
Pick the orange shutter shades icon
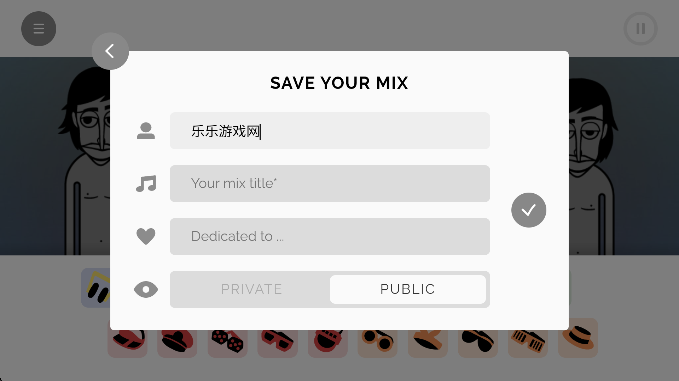[528, 341]
